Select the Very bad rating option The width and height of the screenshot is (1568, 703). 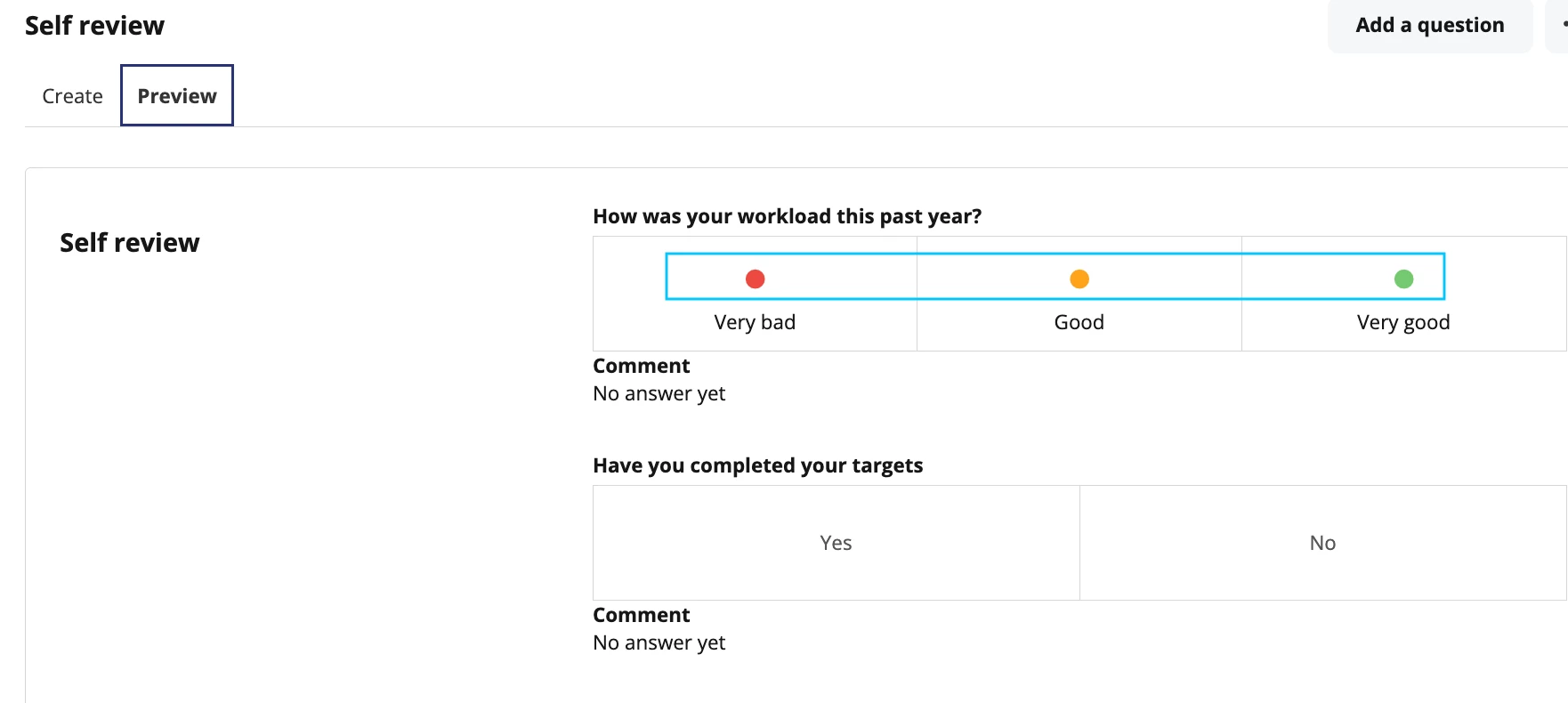pyautogui.click(x=755, y=294)
